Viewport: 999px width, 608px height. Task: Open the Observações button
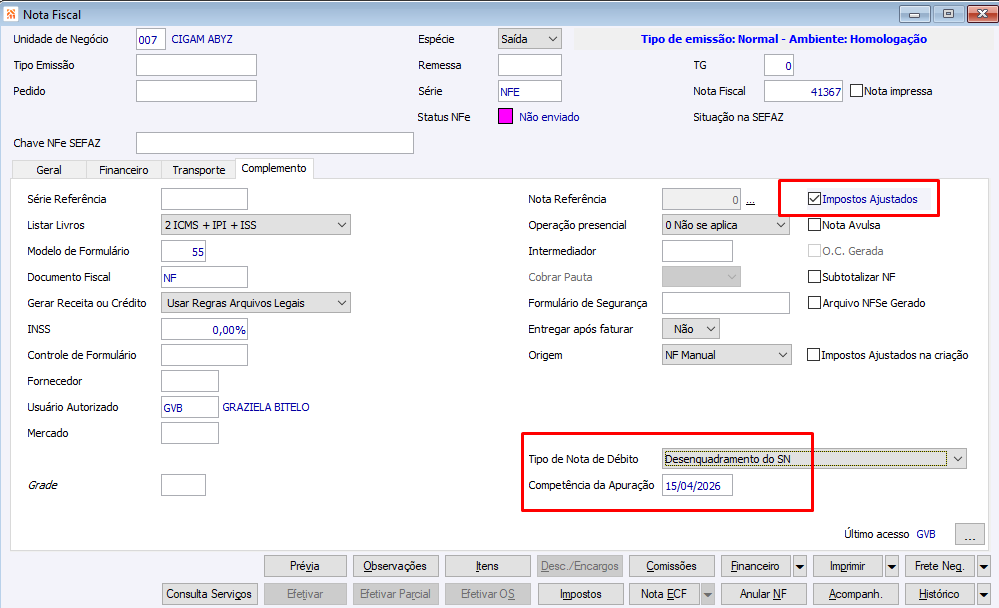[x=395, y=566]
